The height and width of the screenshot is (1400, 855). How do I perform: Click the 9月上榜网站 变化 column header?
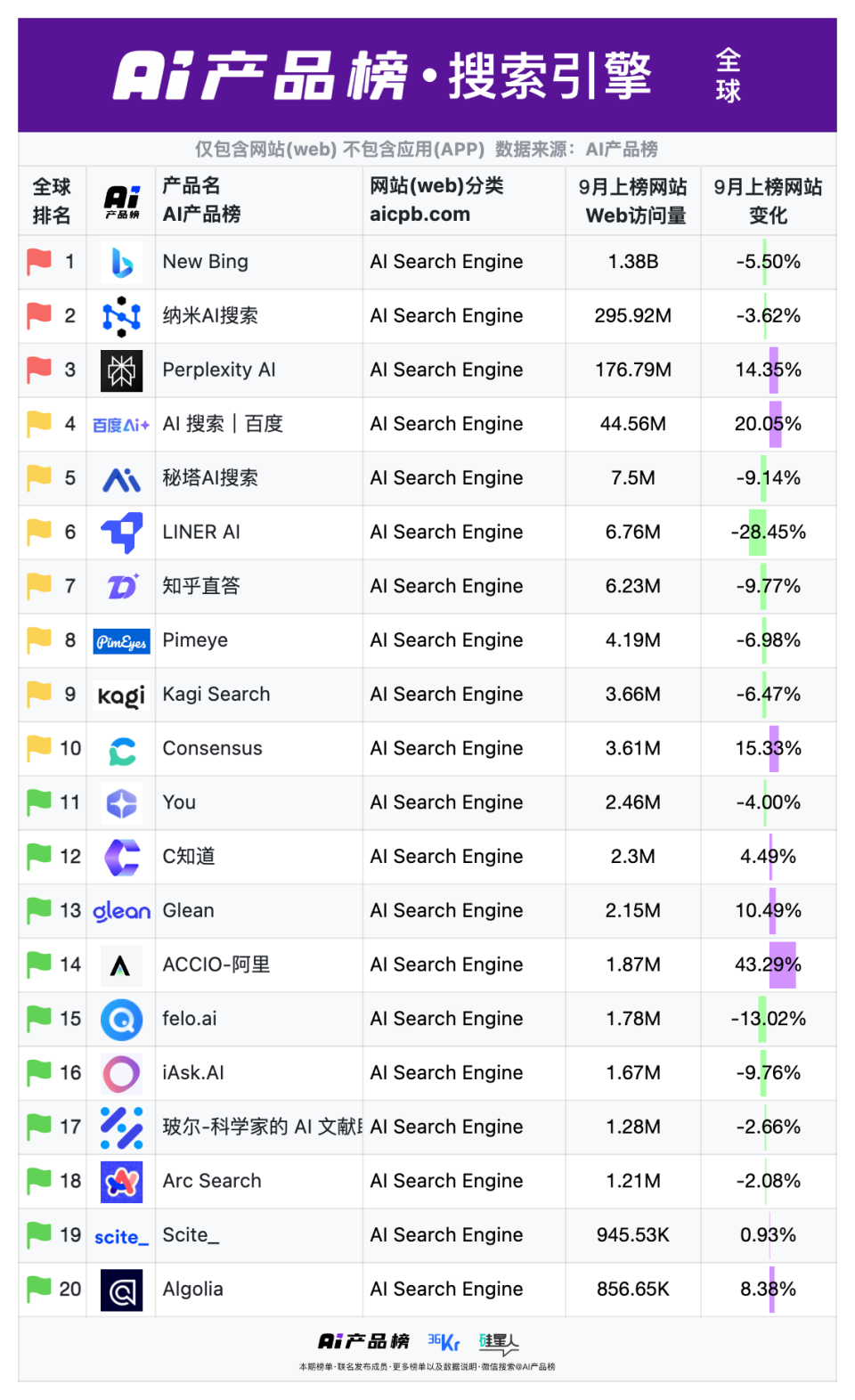point(768,200)
